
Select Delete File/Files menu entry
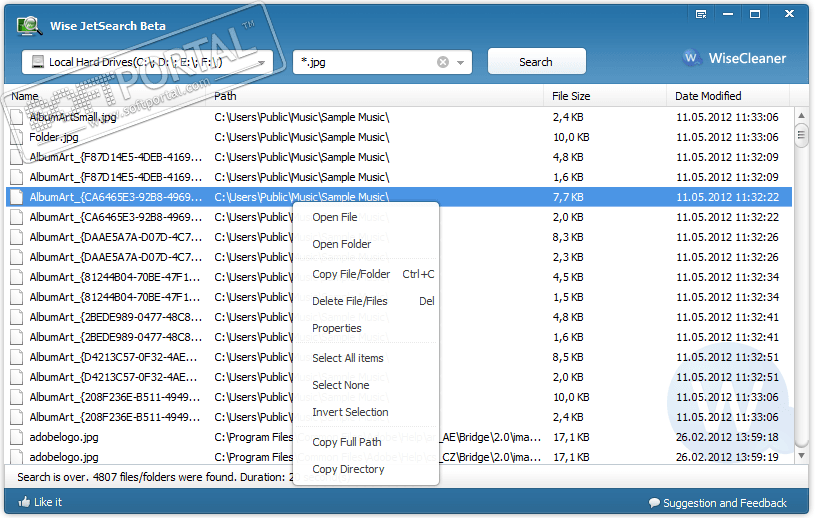point(366,301)
